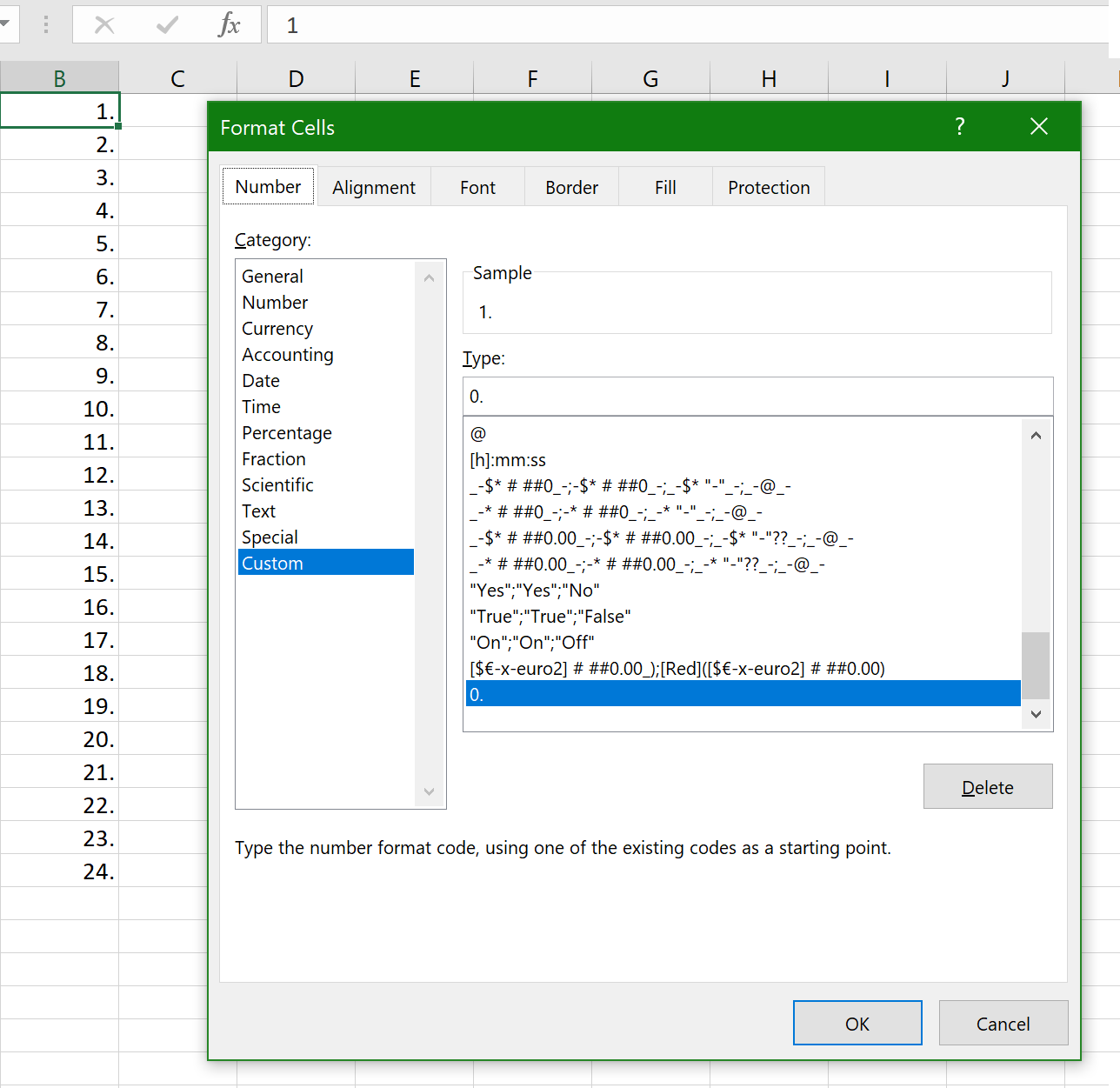Select the "True";"True";"False" format code
1120x1088 pixels.
[743, 617]
